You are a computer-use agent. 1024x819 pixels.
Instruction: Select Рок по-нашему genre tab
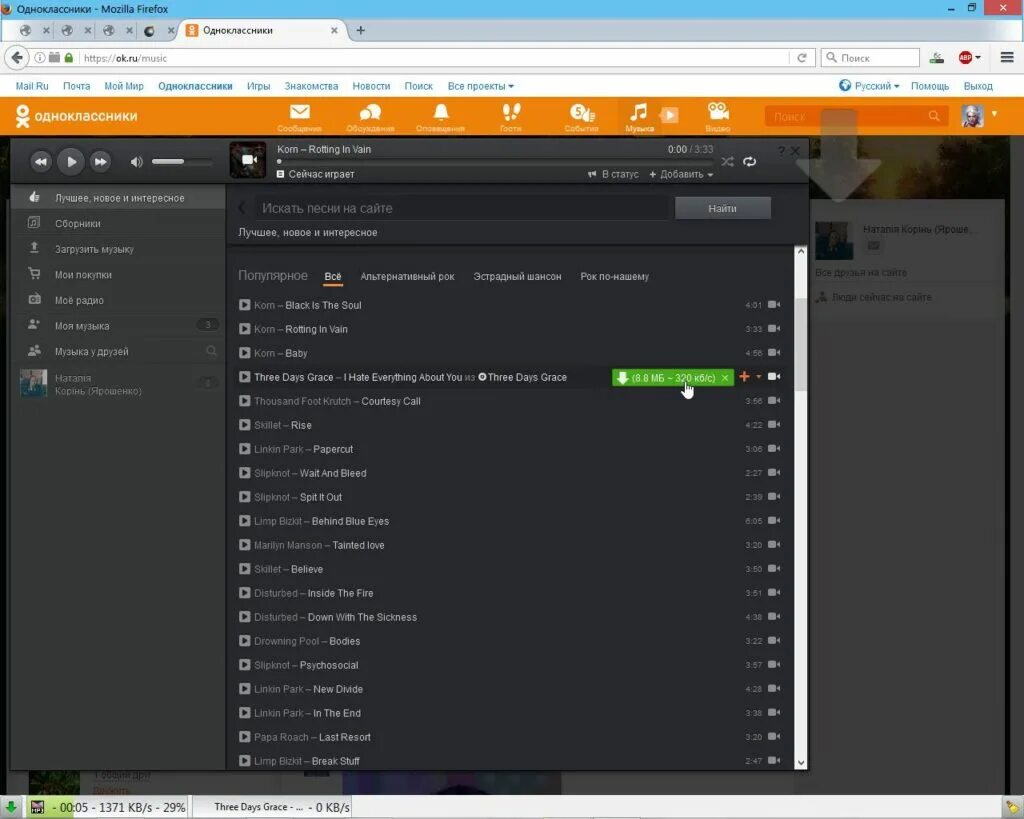pos(615,276)
